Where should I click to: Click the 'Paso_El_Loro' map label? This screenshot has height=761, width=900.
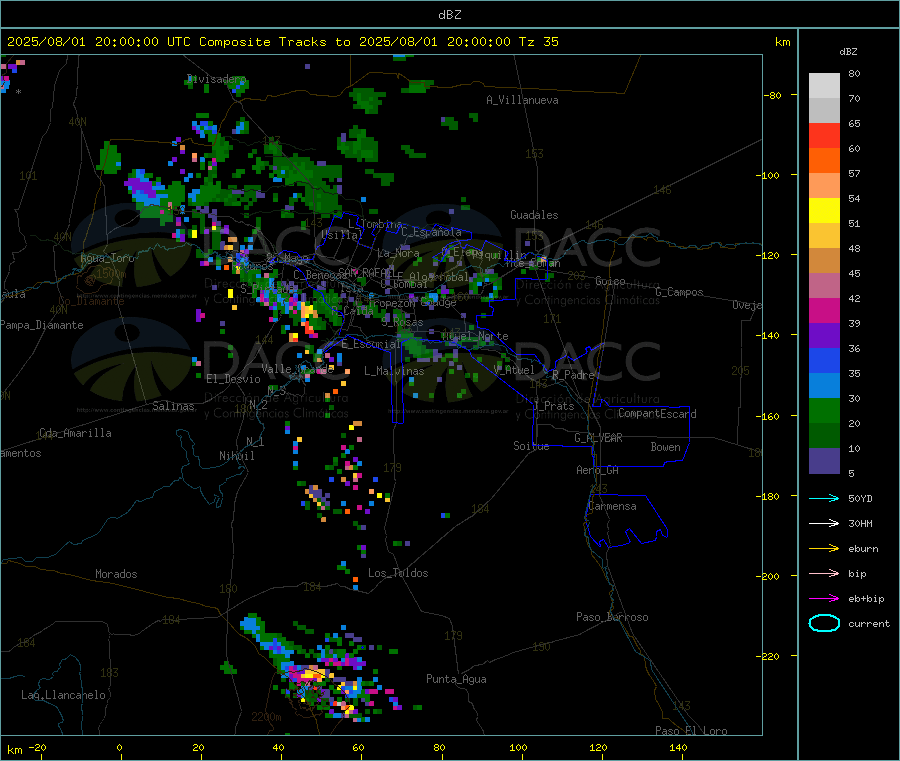pyautogui.click(x=692, y=731)
